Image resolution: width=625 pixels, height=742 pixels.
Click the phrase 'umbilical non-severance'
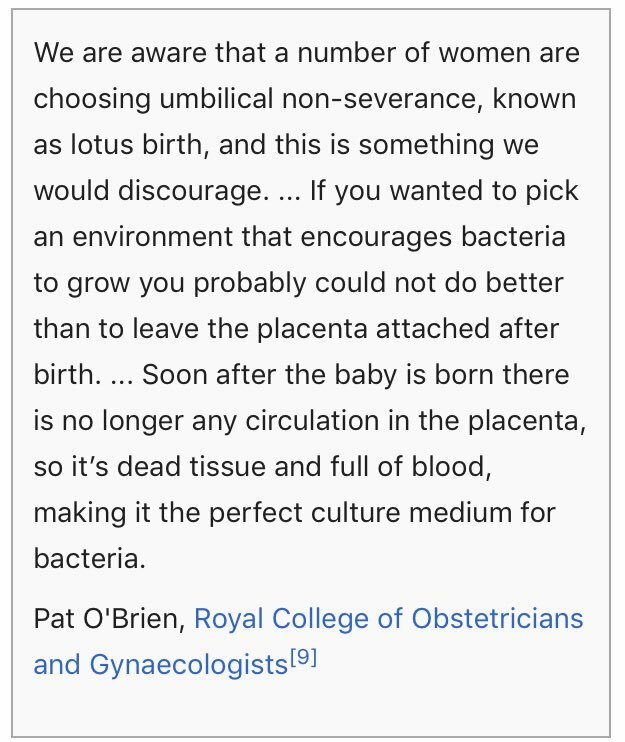point(321,98)
